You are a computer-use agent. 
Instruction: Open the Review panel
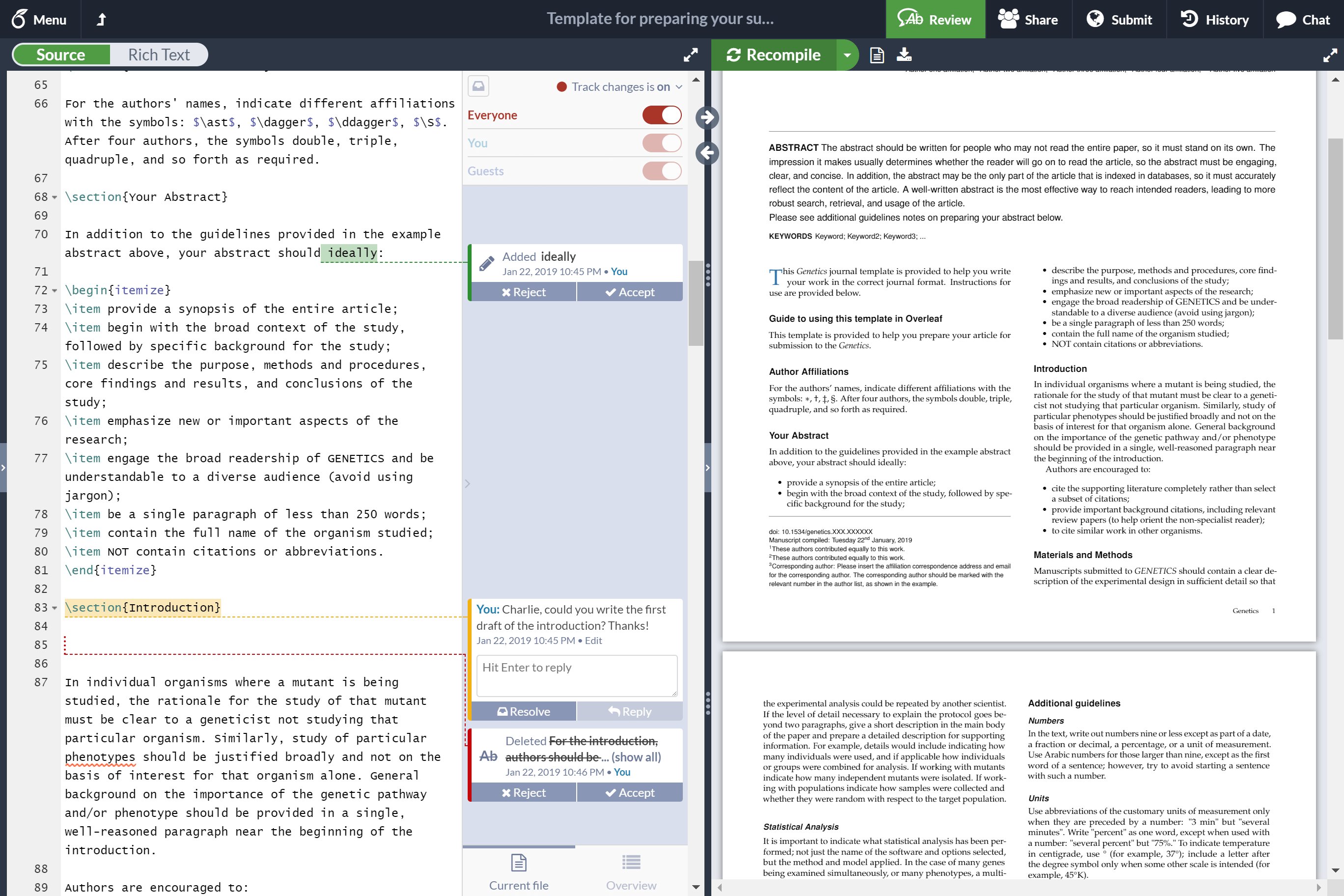(934, 18)
